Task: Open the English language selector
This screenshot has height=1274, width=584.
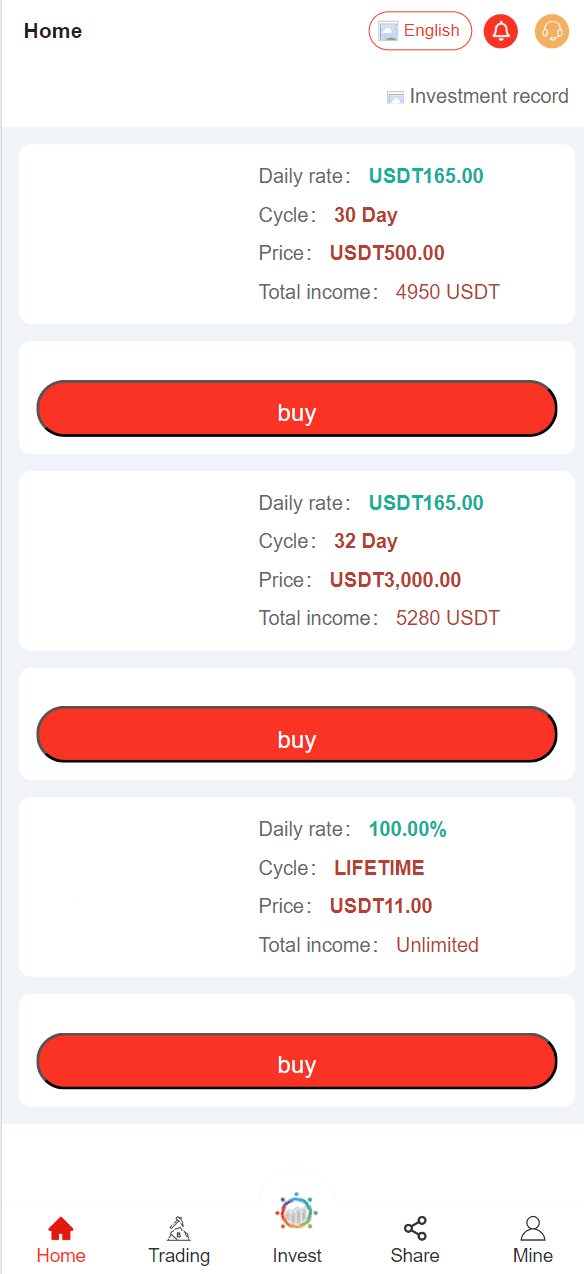Action: 420,31
